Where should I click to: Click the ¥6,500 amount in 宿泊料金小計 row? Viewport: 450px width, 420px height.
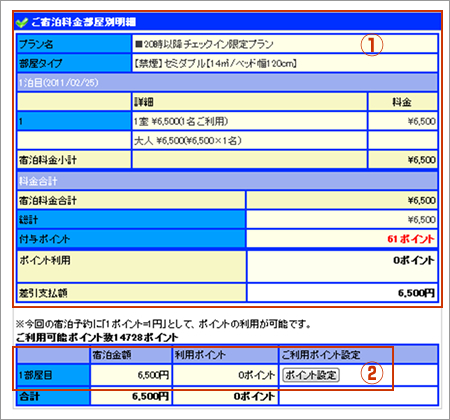(x=421, y=160)
